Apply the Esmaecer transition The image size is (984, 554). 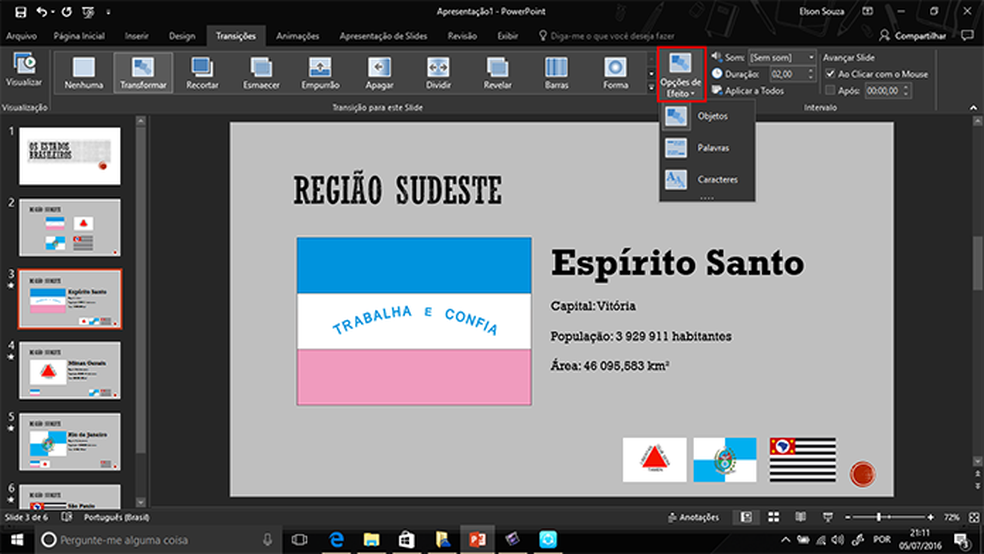(x=261, y=73)
